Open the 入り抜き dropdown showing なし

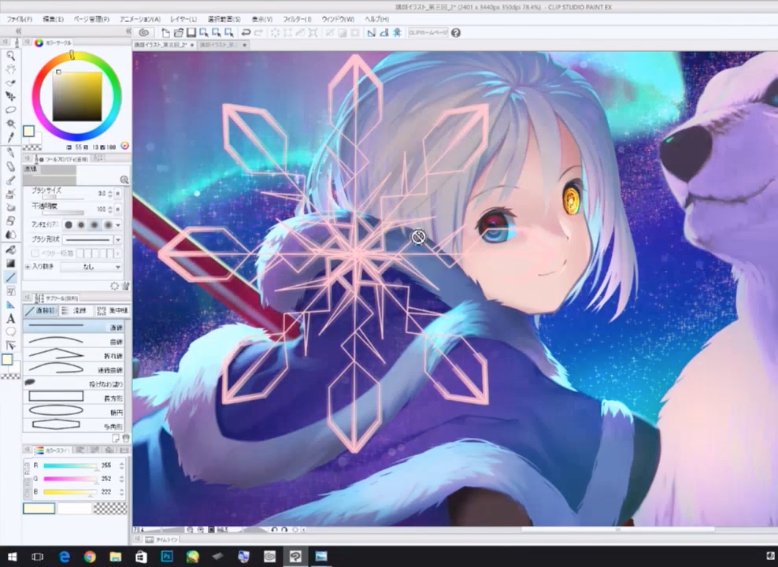pos(91,267)
